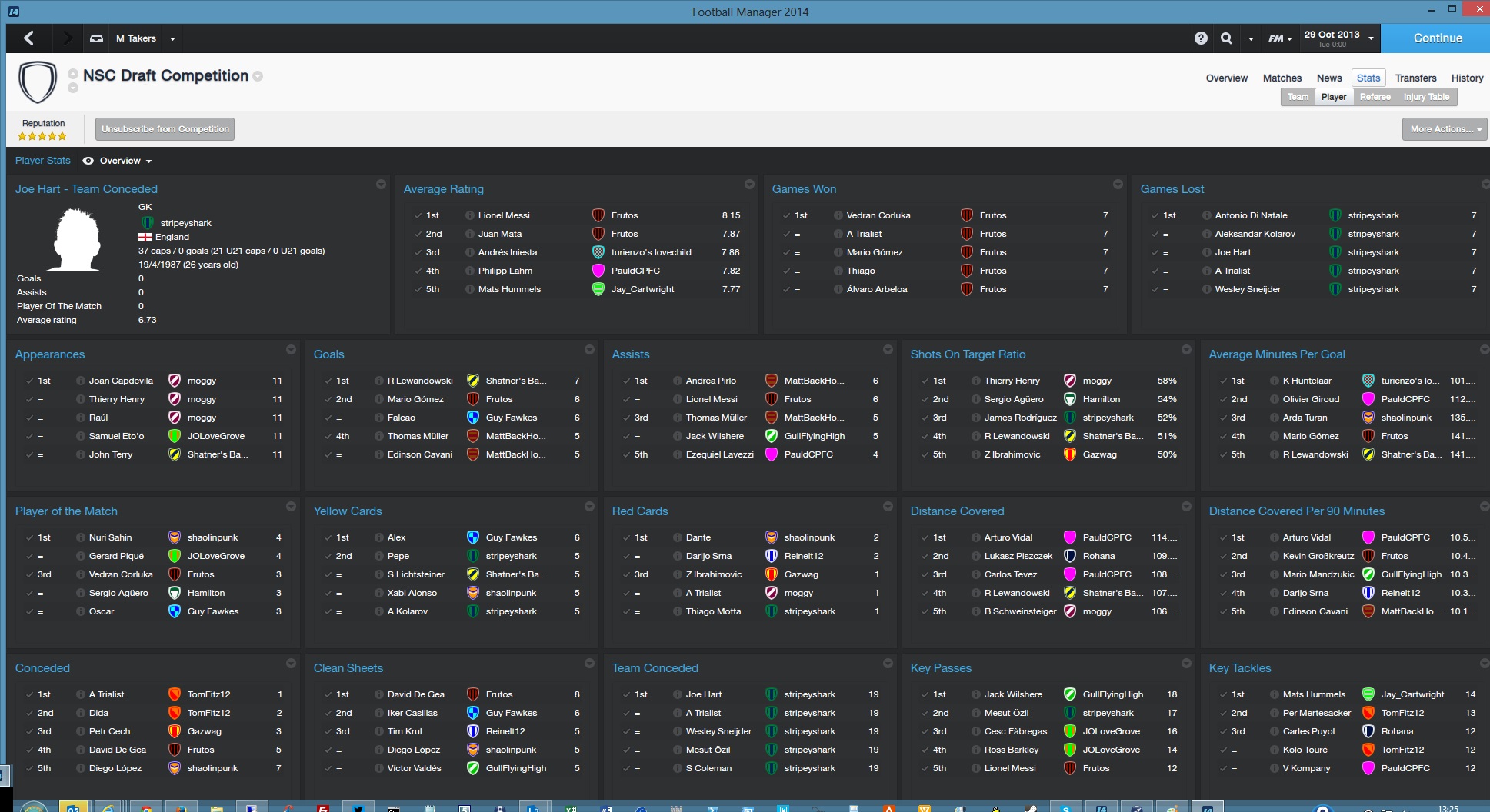Click GullFlyingHigh badge beside Jack Wilshere assists
Image resolution: width=1490 pixels, height=812 pixels.
click(x=772, y=436)
